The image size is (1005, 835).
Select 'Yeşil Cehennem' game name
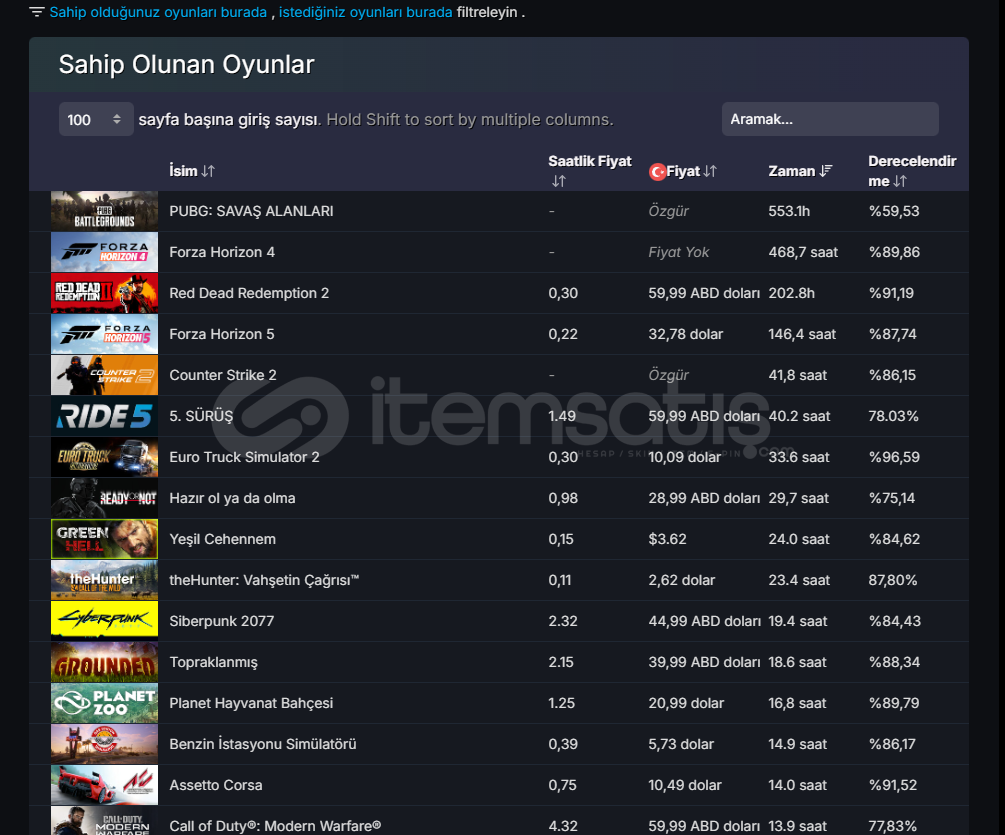(222, 539)
